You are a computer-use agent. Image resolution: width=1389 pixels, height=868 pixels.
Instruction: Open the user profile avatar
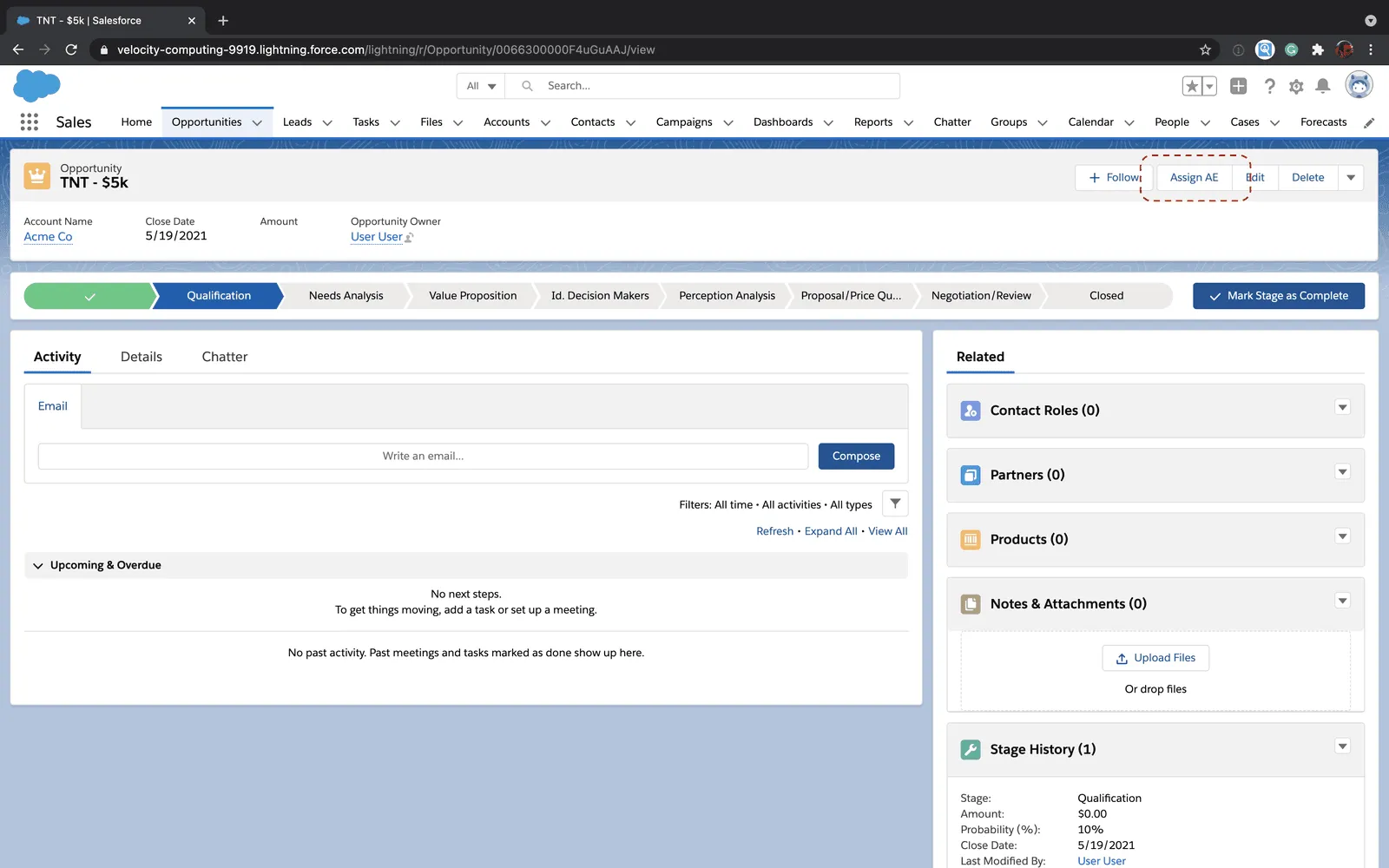point(1359,85)
